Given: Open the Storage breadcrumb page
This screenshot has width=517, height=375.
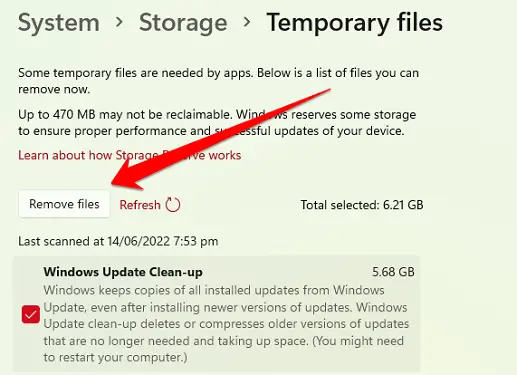Looking at the screenshot, I should 183,23.
